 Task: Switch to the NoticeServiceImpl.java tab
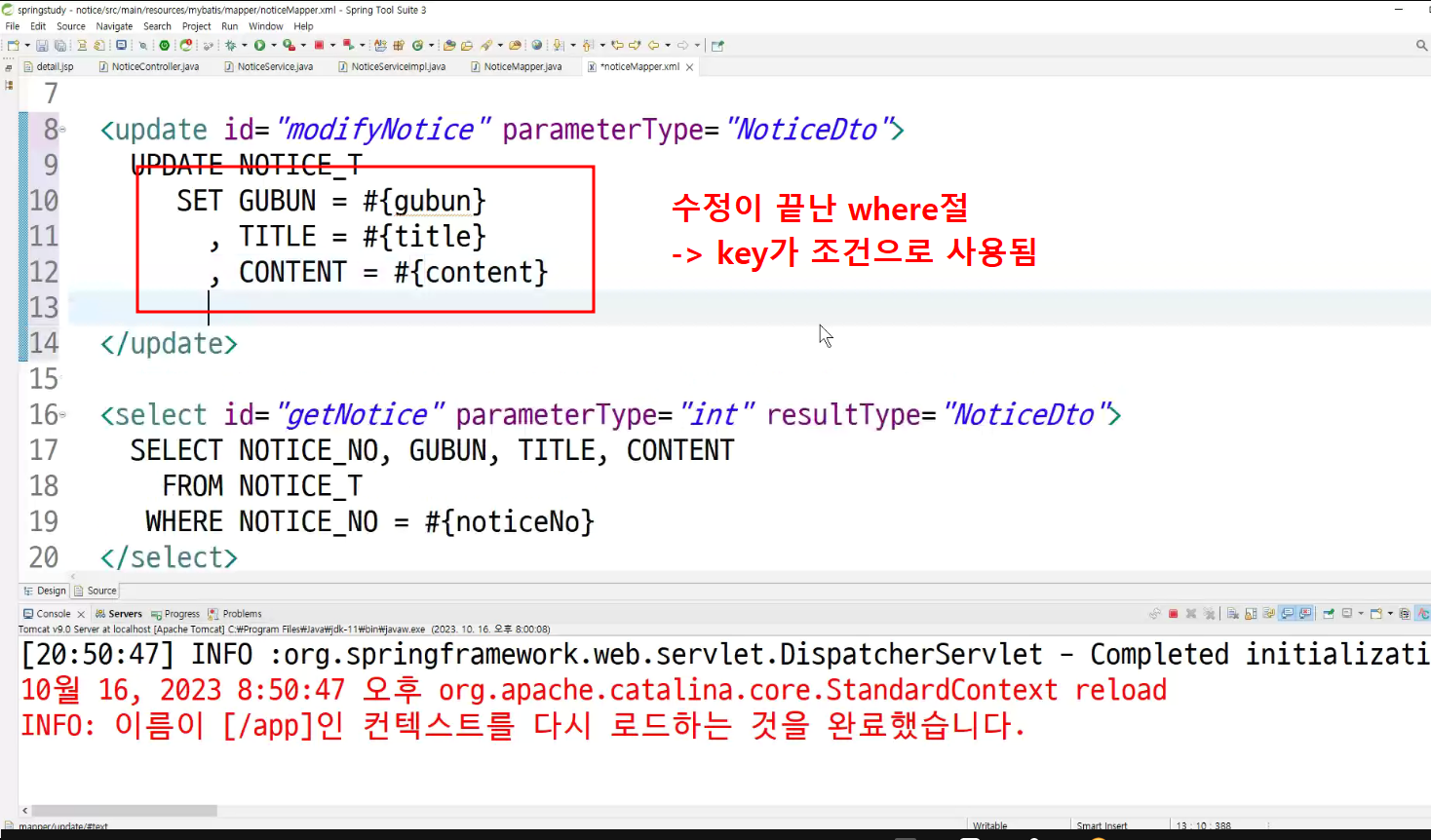(x=392, y=66)
